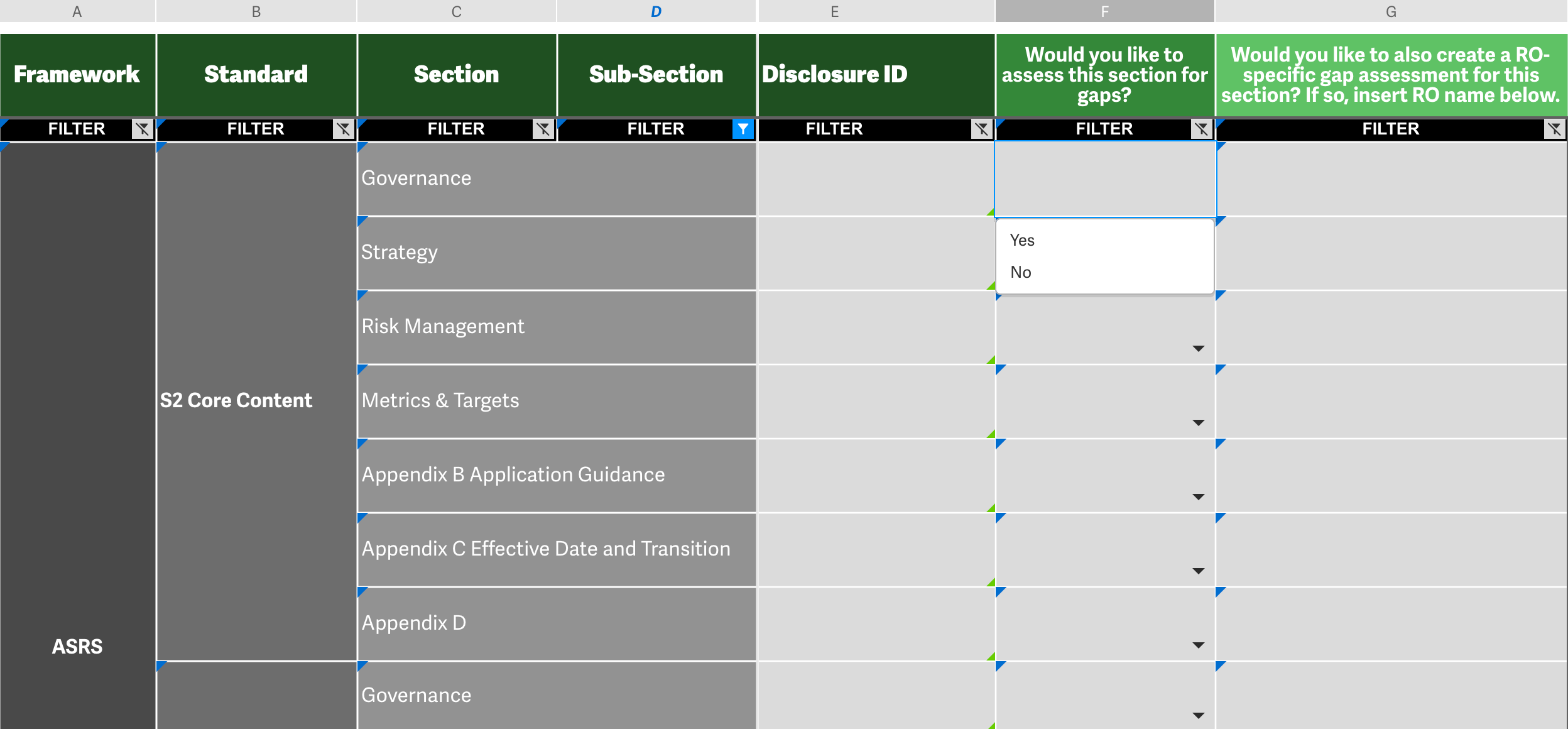
Task: Select the ASRS framework cell
Action: pos(77,436)
